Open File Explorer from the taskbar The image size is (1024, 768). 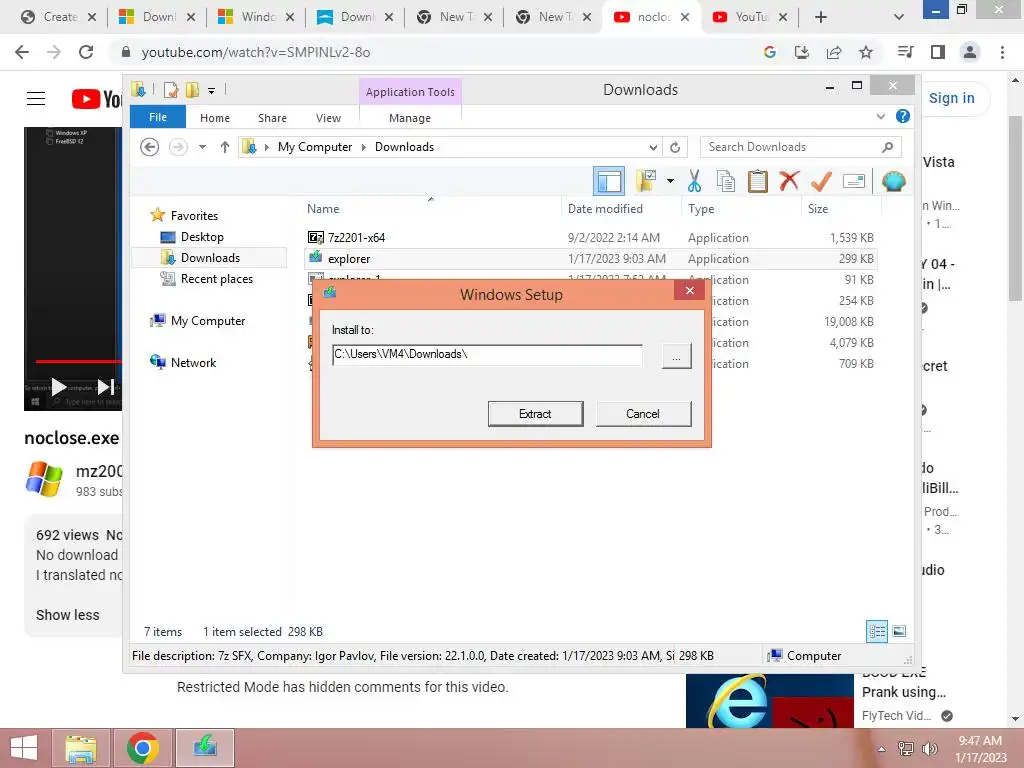[80, 748]
